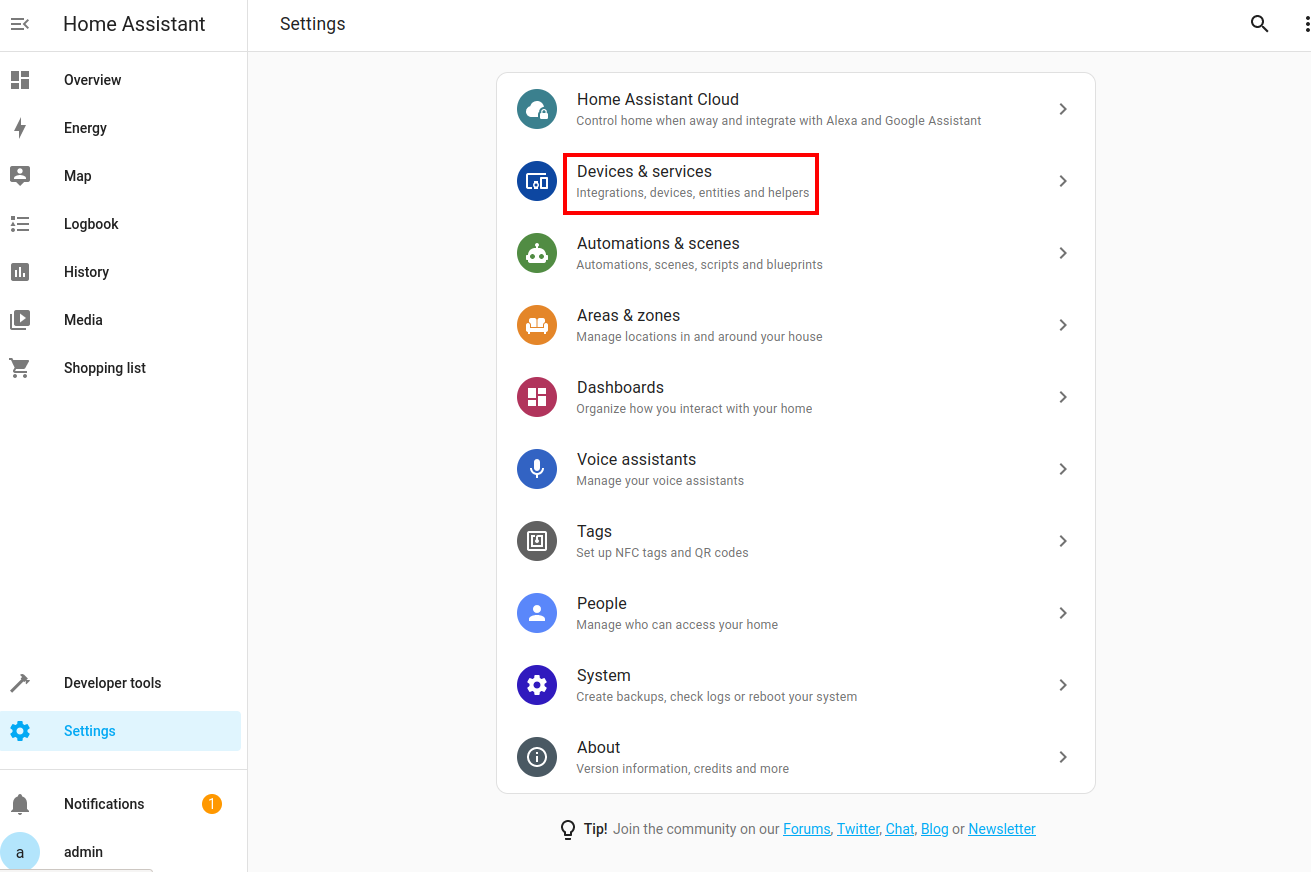The width and height of the screenshot is (1311, 872).
Task: Expand the System settings chevron
Action: [x=1063, y=685]
